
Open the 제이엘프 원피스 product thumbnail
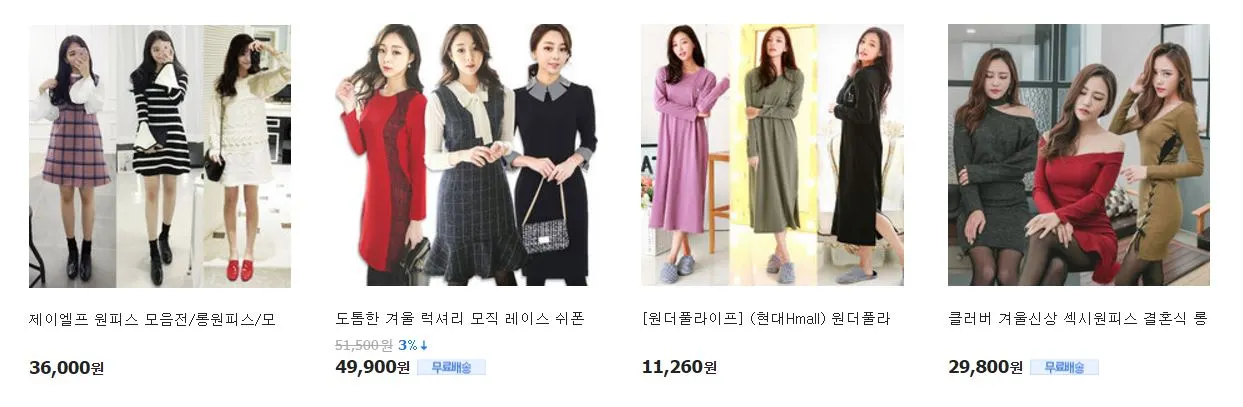[160, 156]
